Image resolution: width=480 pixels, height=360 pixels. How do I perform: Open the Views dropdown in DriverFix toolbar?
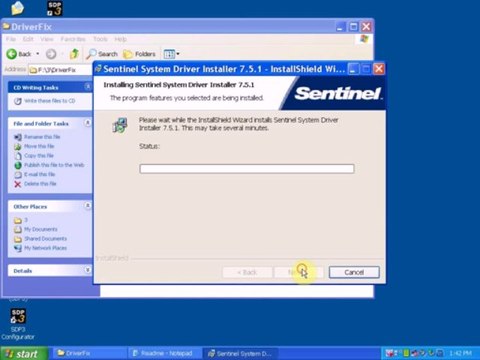click(x=171, y=54)
